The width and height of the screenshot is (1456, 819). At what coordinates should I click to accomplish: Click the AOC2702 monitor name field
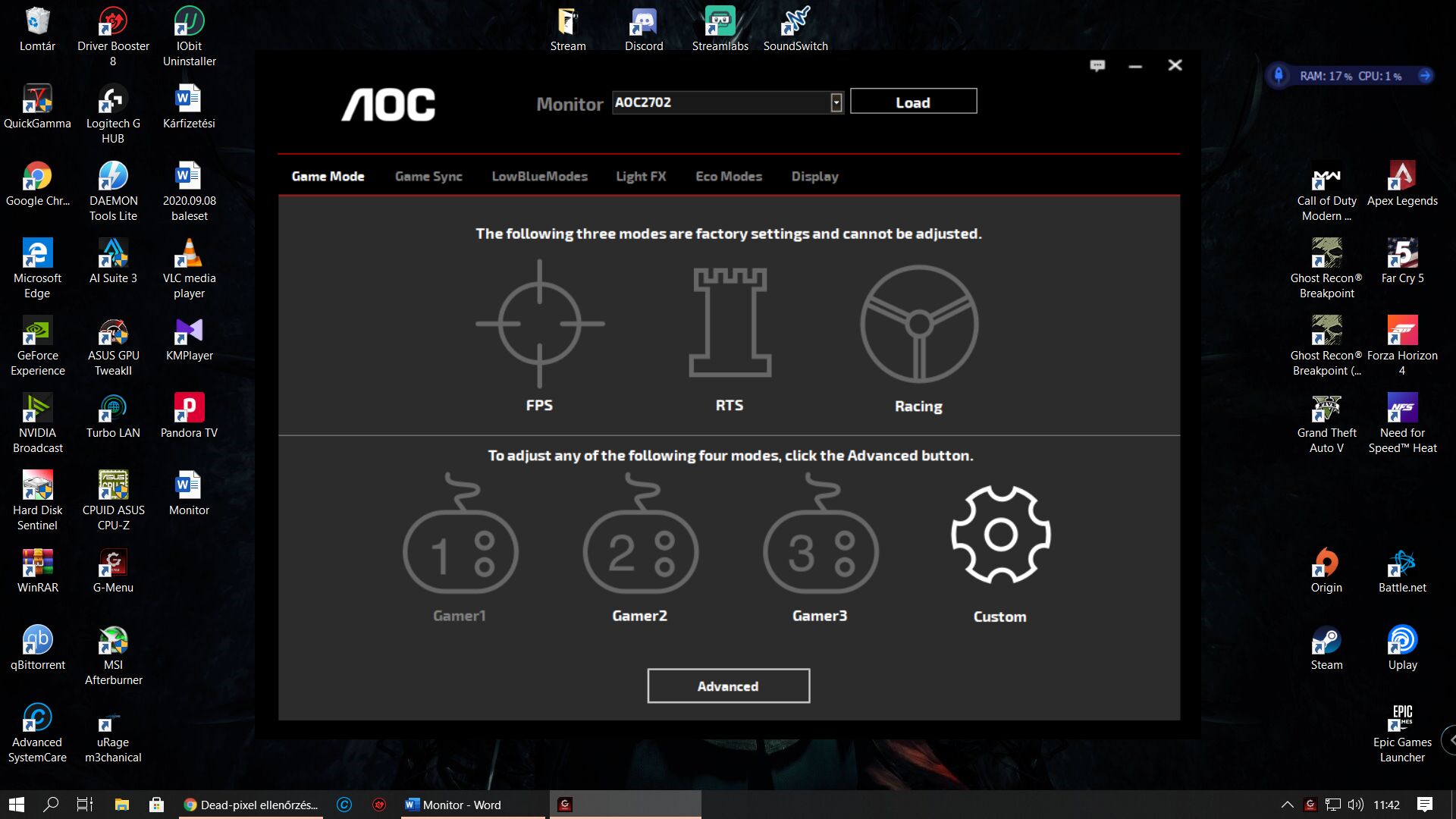[720, 102]
